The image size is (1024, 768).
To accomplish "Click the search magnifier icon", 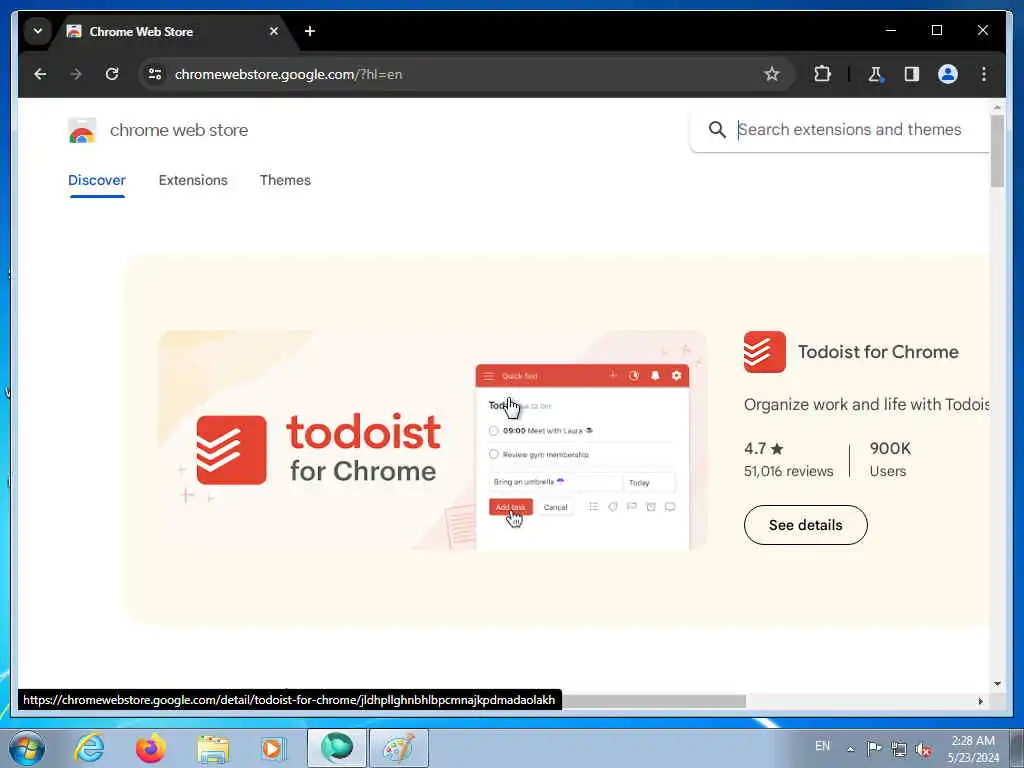I will (x=717, y=129).
